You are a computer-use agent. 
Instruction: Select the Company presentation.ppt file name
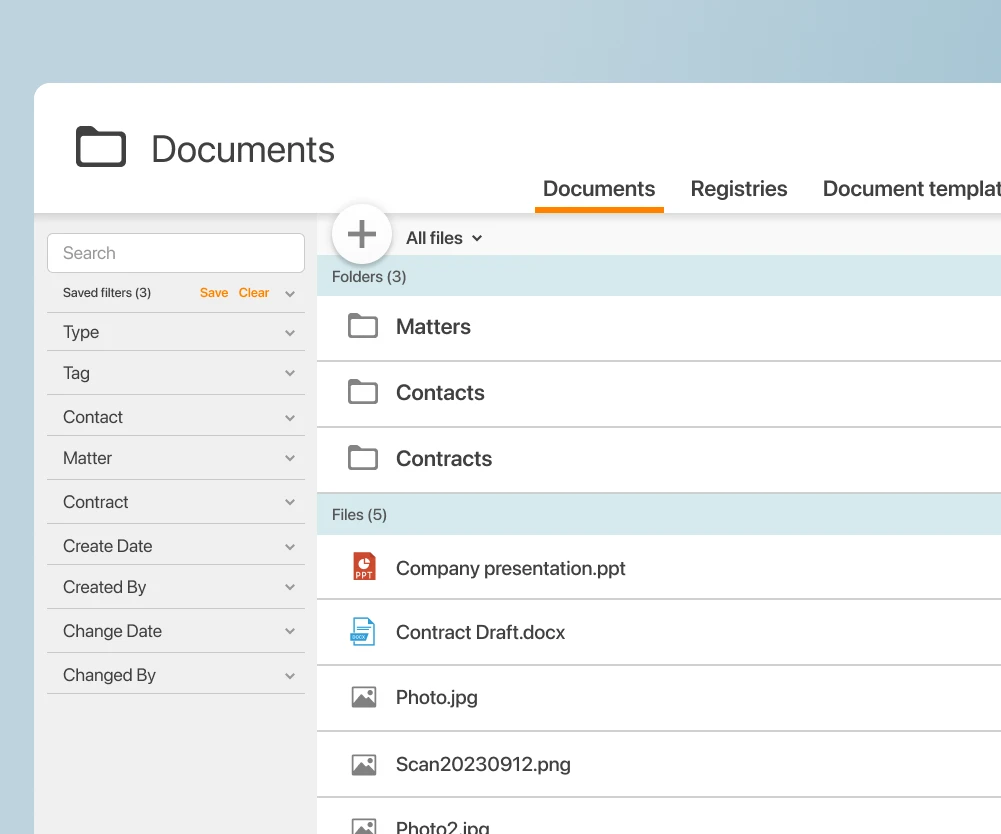coord(511,568)
